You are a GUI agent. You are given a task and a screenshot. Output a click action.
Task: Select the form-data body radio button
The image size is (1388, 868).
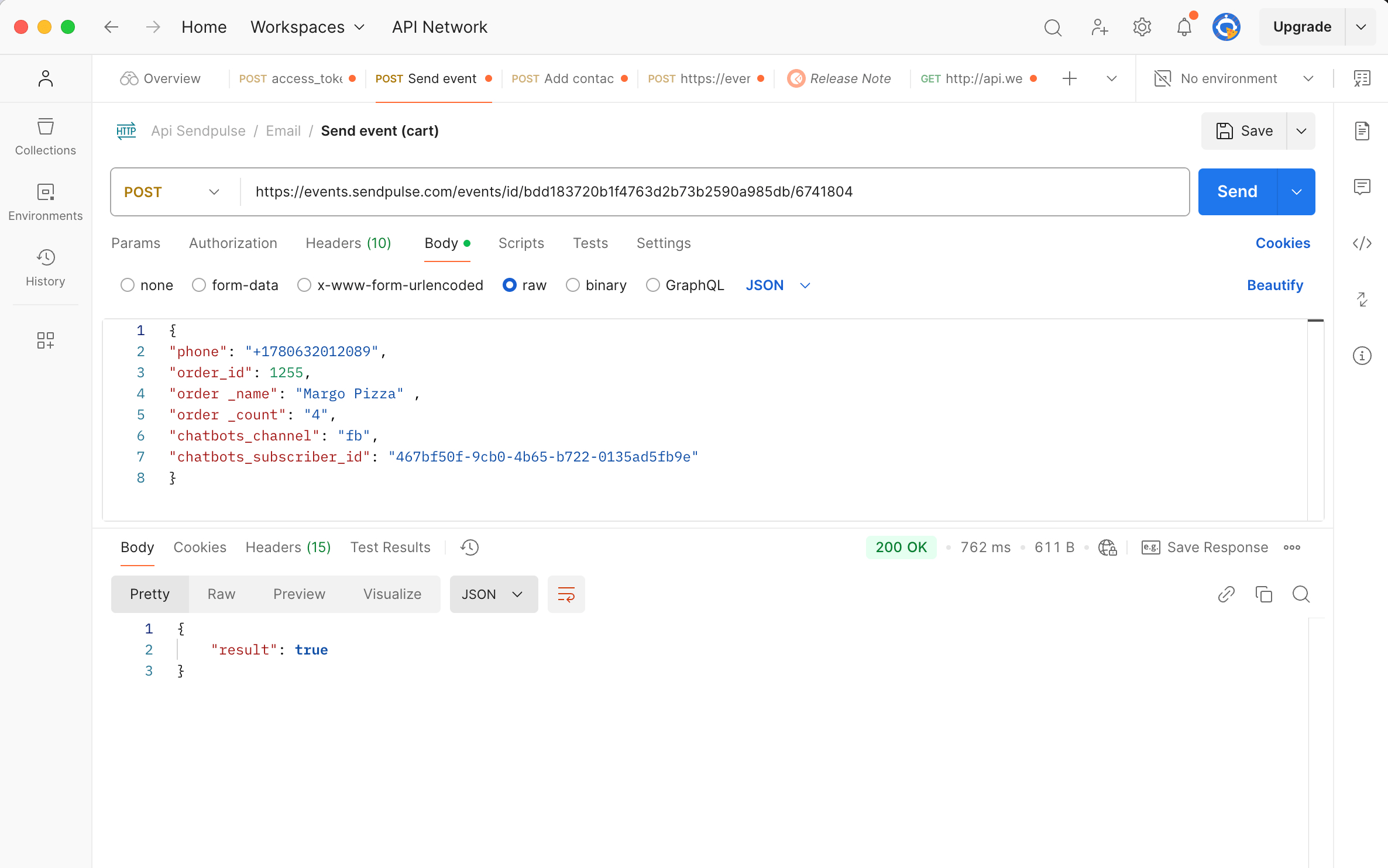199,285
